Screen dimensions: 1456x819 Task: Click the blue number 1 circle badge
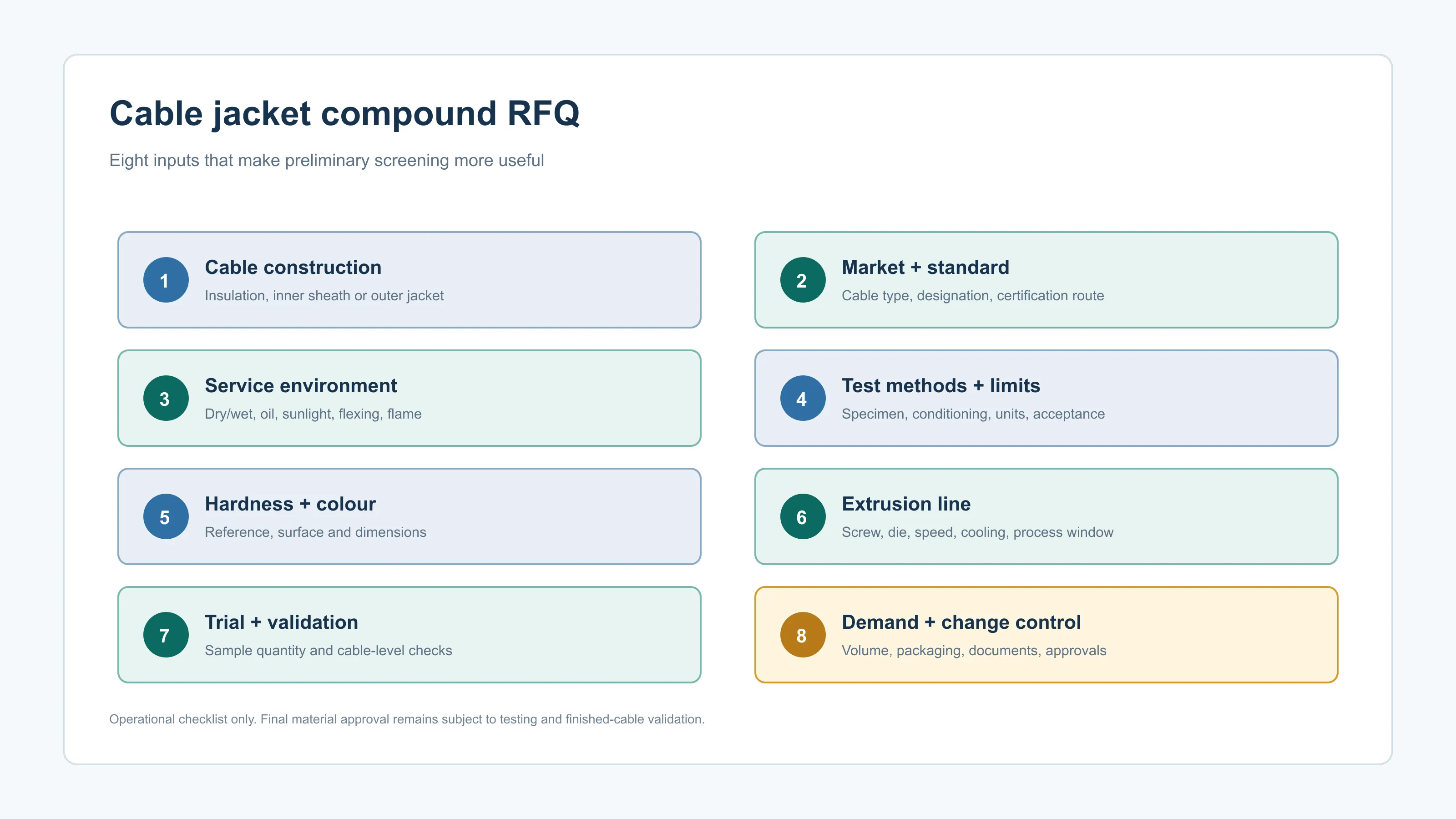166,280
